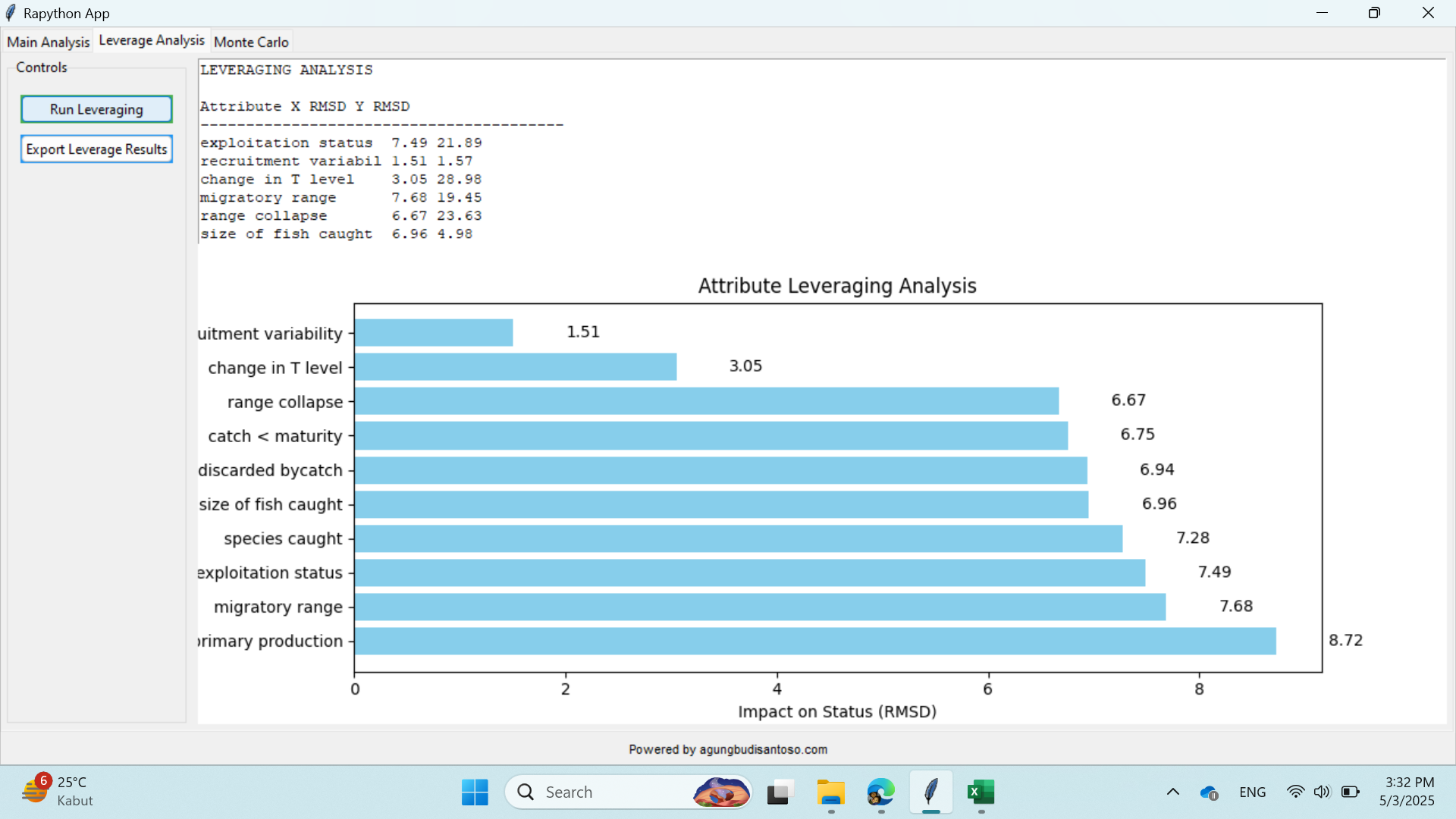Click the 'species caught' axis label
This screenshot has height=819, width=1456.
pos(283,539)
